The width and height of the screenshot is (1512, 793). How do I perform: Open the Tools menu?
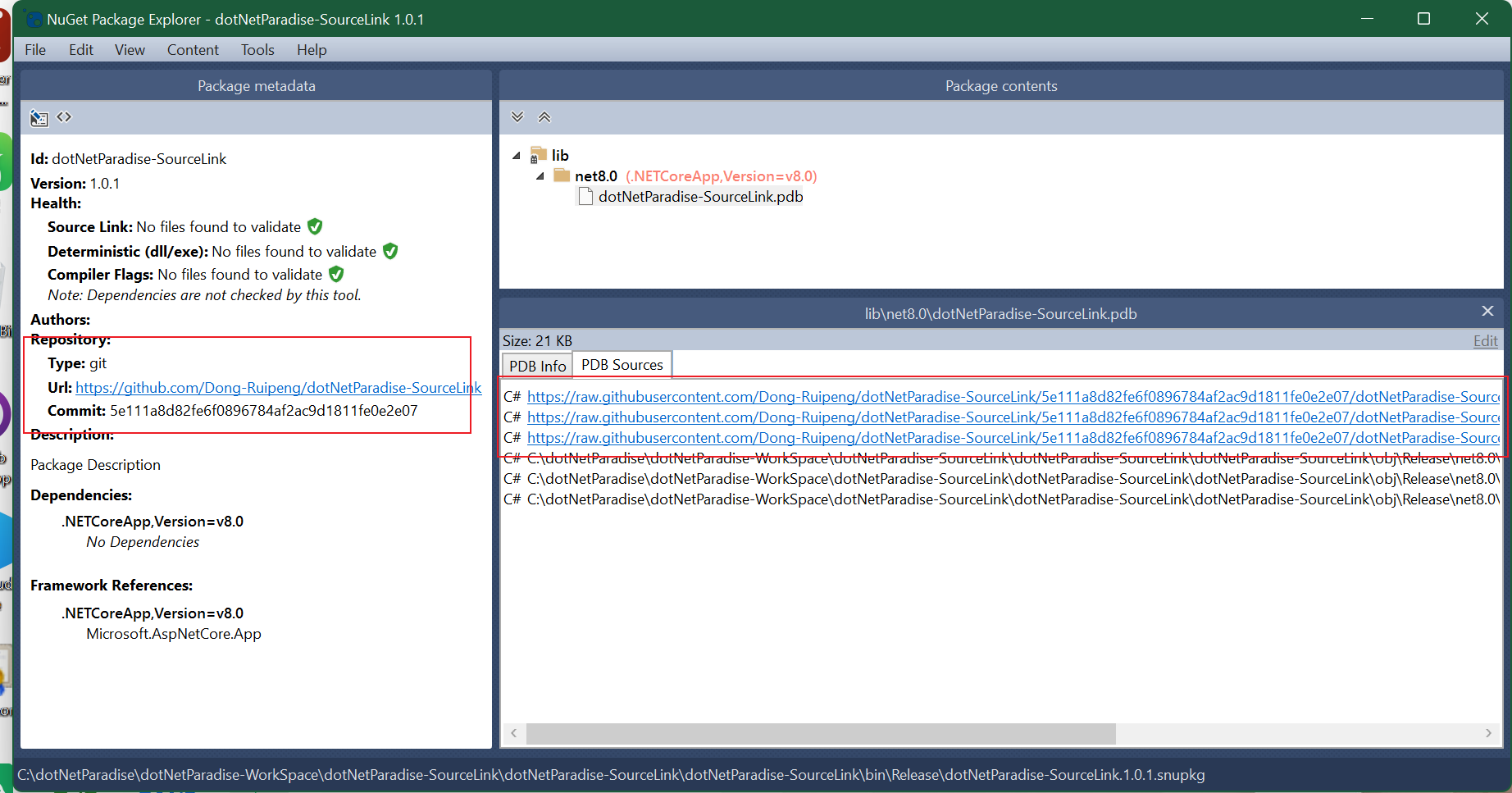pyautogui.click(x=257, y=50)
